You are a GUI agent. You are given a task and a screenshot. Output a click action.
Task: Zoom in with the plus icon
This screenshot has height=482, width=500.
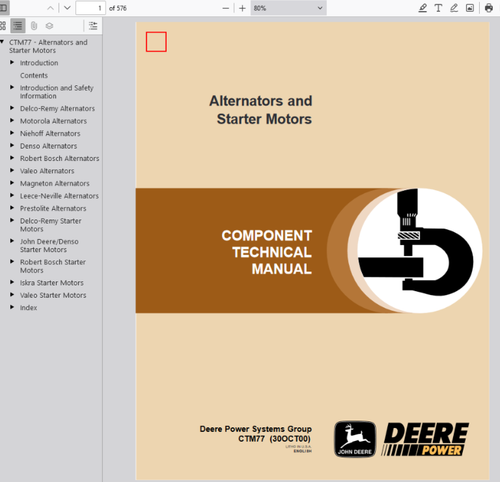(x=242, y=8)
